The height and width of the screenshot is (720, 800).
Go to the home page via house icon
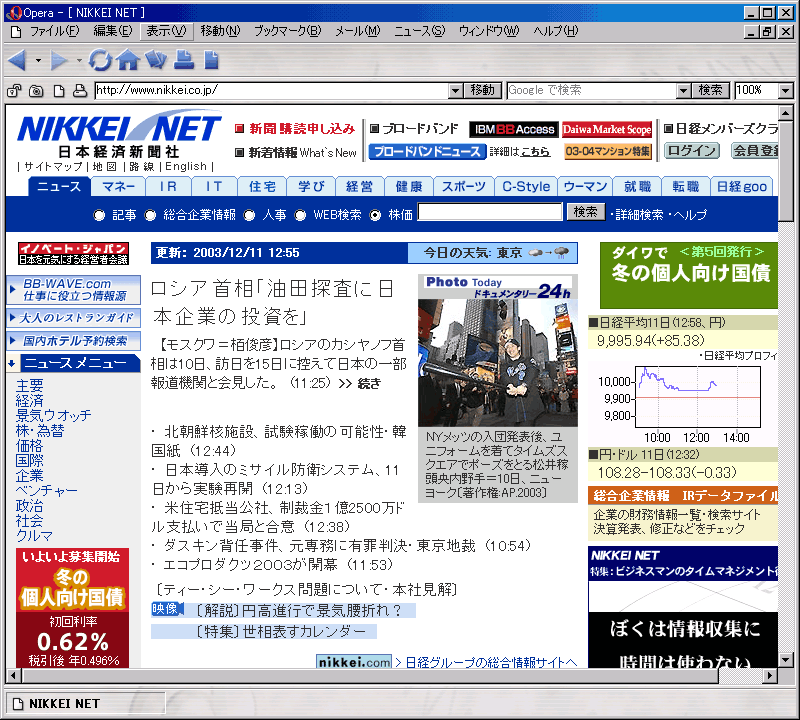click(x=128, y=60)
